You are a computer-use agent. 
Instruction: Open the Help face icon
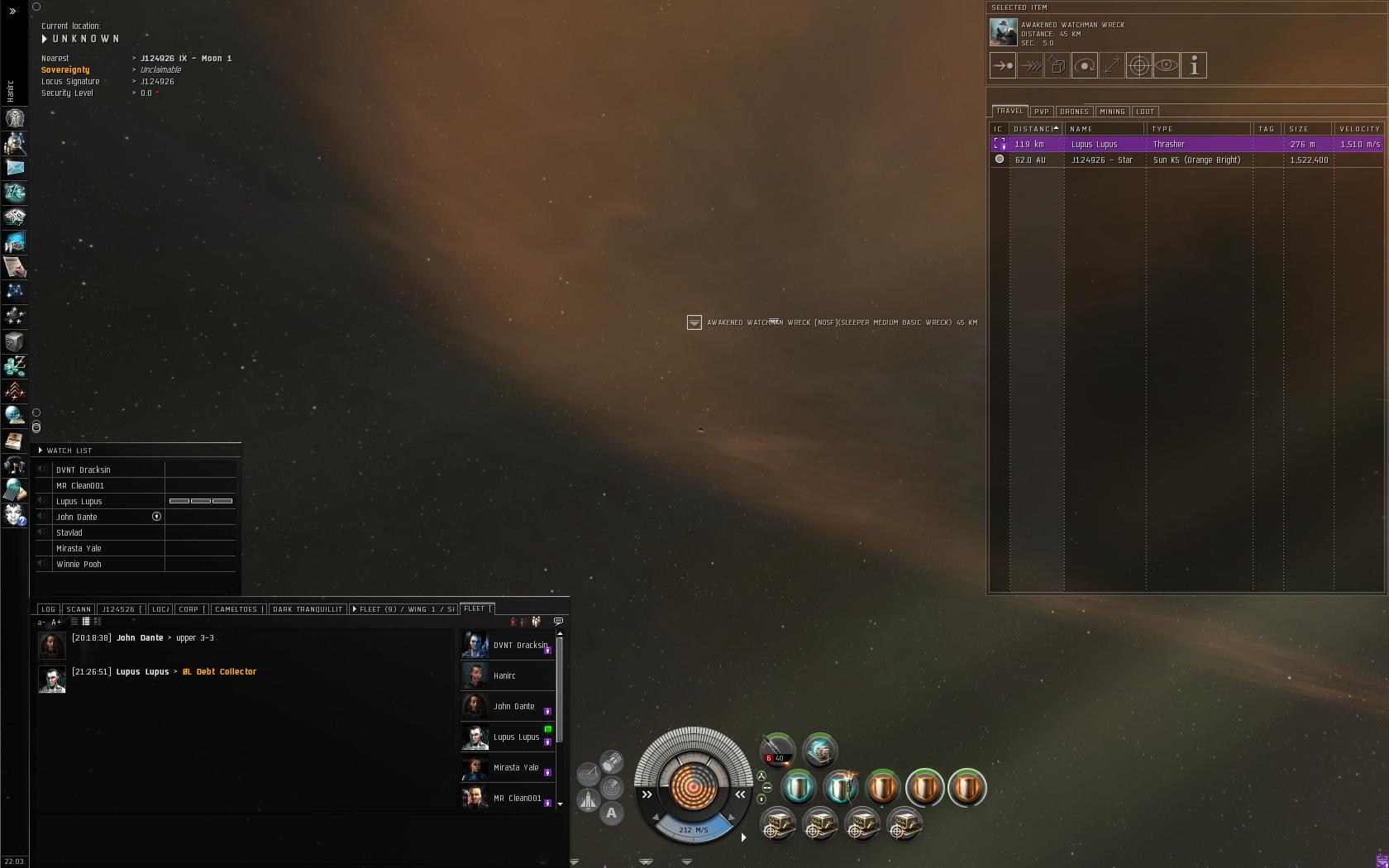coord(15,515)
